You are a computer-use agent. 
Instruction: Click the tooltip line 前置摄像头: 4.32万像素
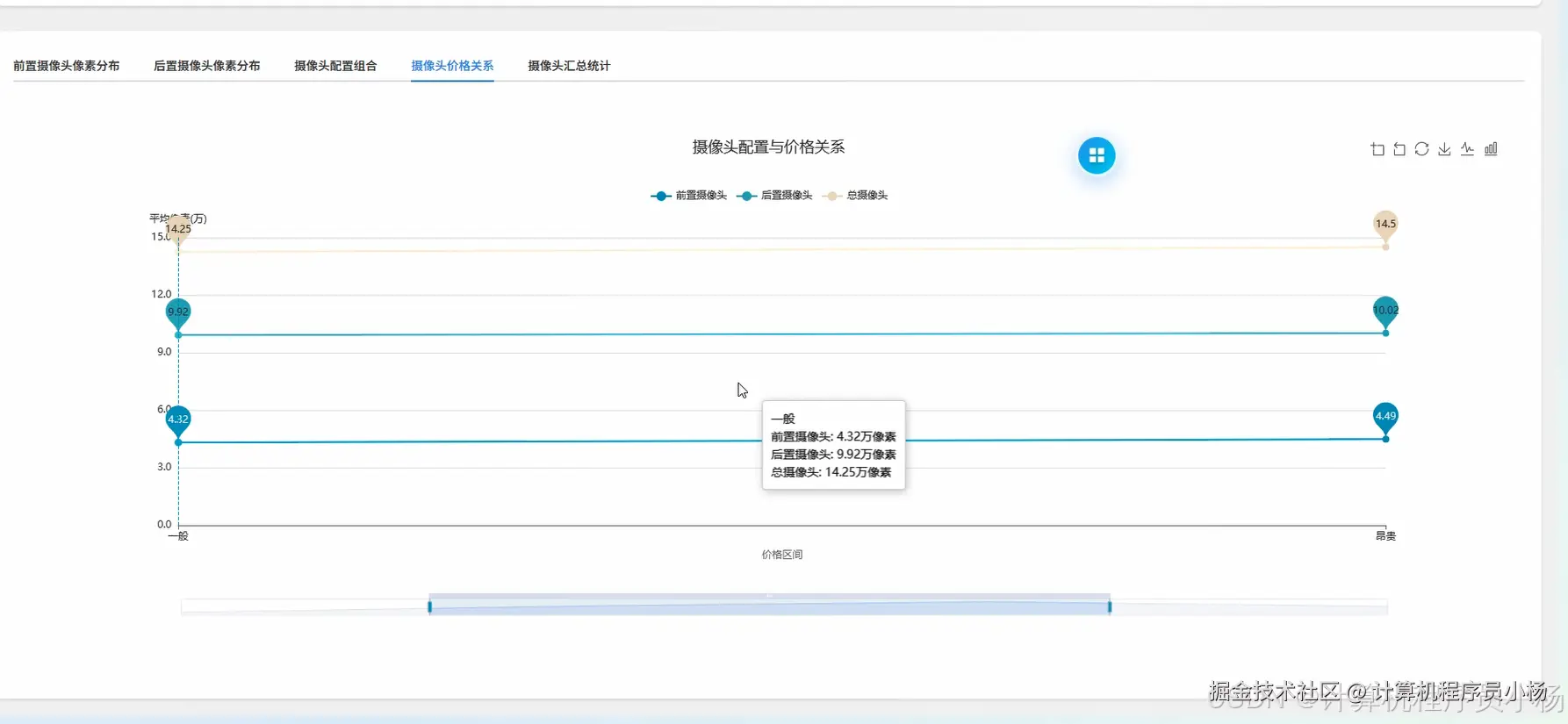coord(833,436)
